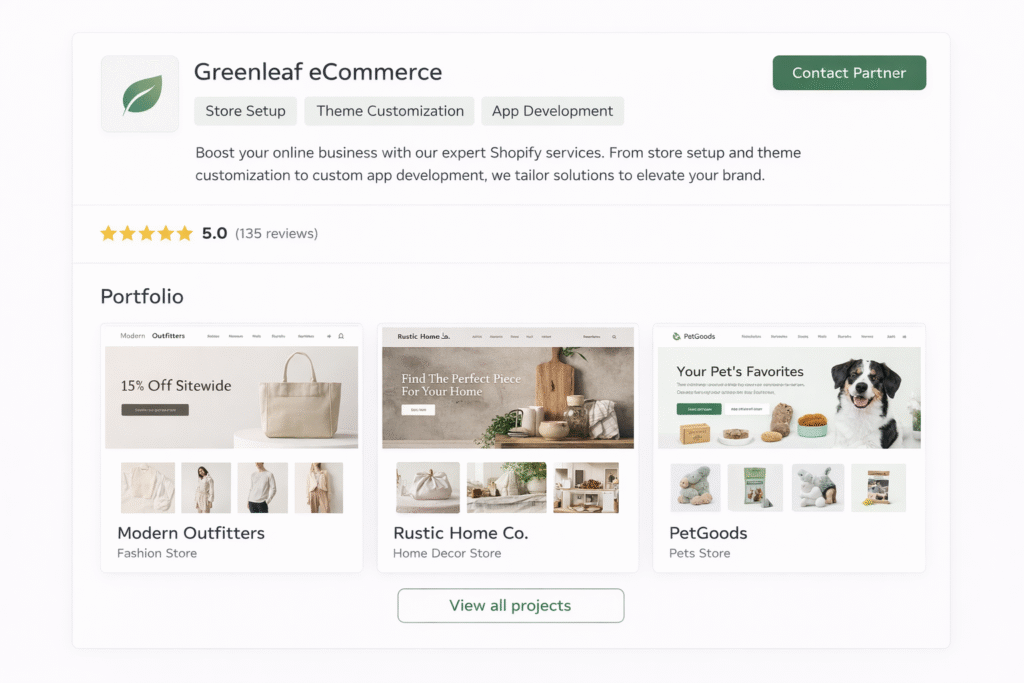Screen dimensions: 1024x683
Task: Open View all projects
Action: click(511, 605)
